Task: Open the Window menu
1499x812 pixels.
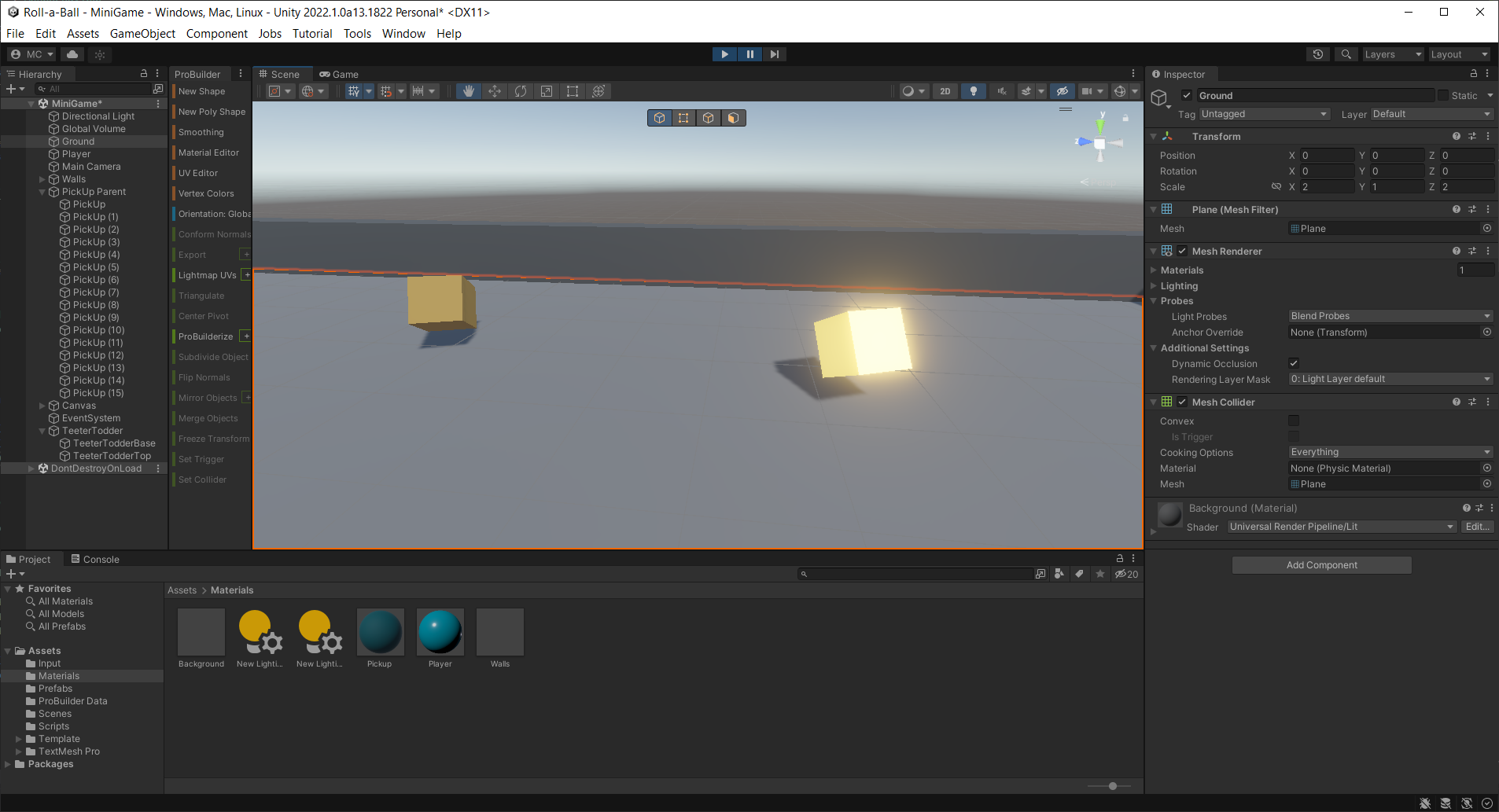Action: (x=403, y=33)
